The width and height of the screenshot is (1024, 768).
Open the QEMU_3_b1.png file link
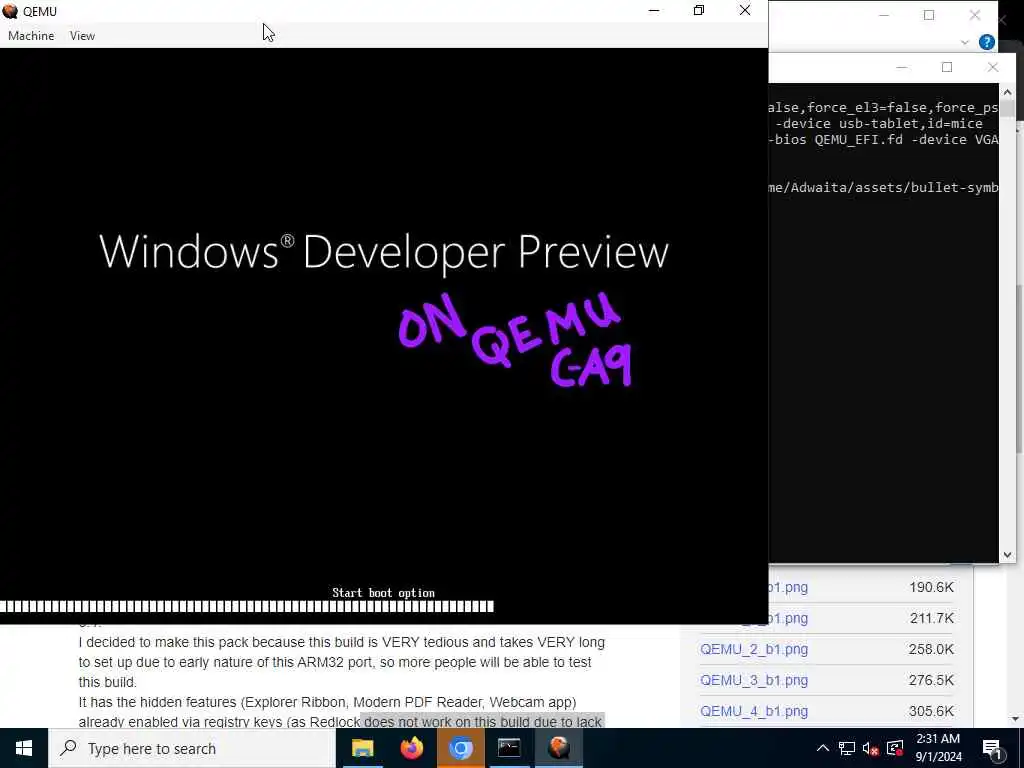(x=754, y=680)
